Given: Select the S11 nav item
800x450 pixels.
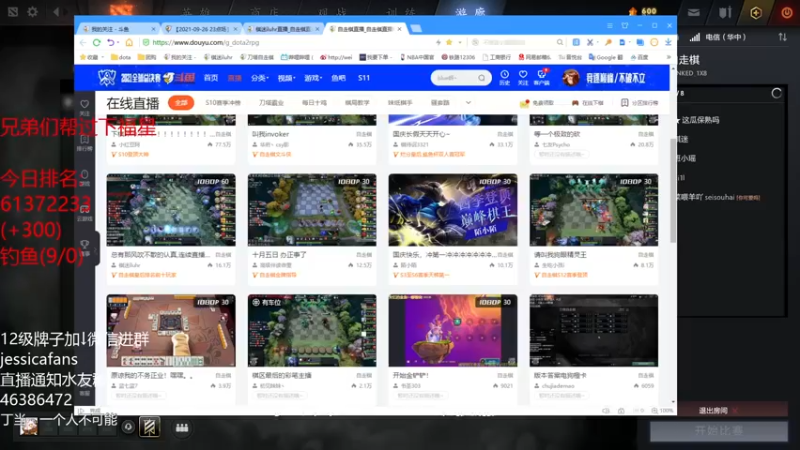Looking at the screenshot, I should [x=364, y=78].
